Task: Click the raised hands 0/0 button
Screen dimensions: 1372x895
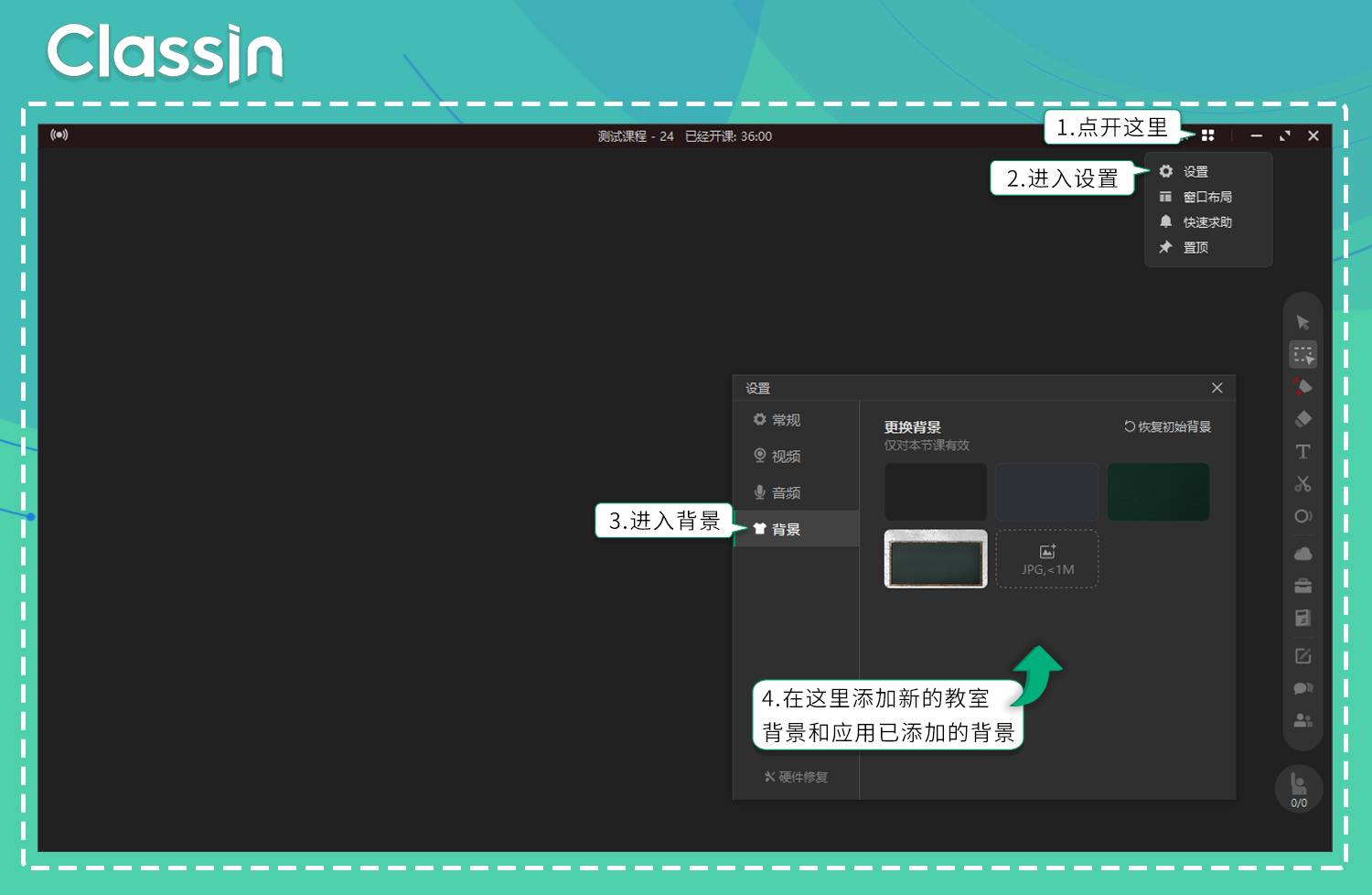Action: coord(1299,789)
